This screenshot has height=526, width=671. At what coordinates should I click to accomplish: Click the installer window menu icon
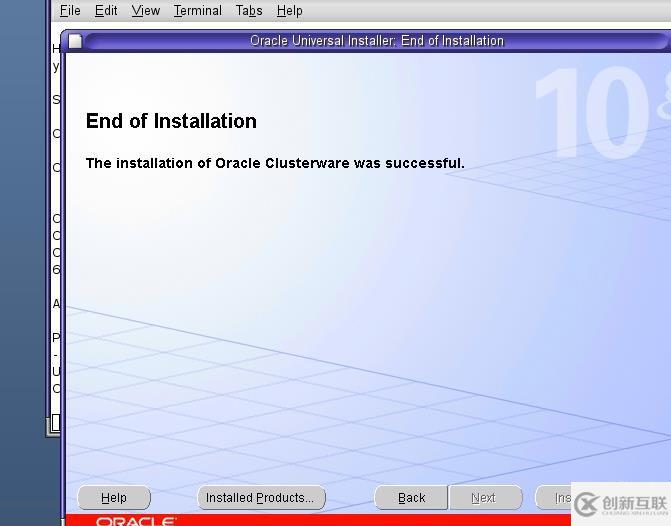[75, 41]
